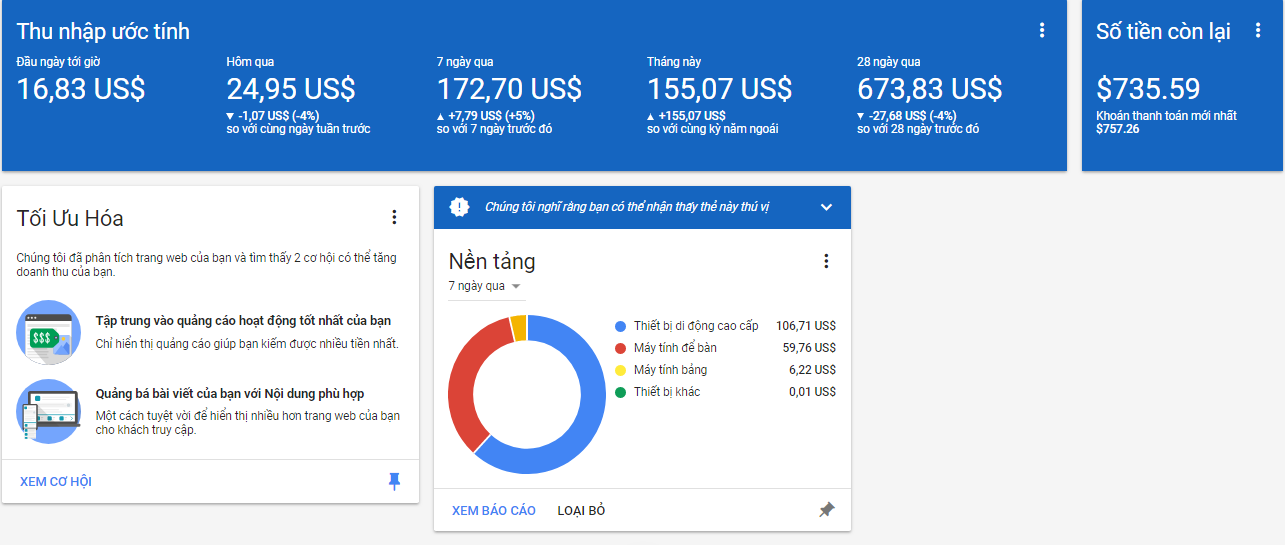1285x545 pixels.
Task: Select the 'Thiết bị di động cao cấp' legend label
Action: point(696,326)
